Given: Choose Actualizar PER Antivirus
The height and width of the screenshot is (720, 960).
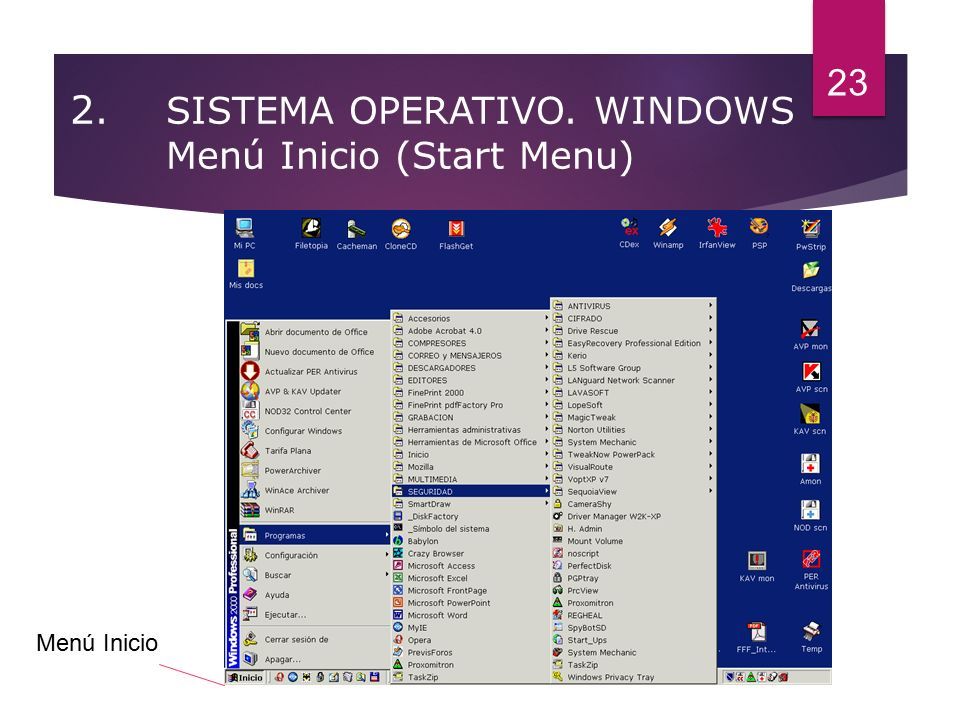Looking at the screenshot, I should pyautogui.click(x=313, y=372).
